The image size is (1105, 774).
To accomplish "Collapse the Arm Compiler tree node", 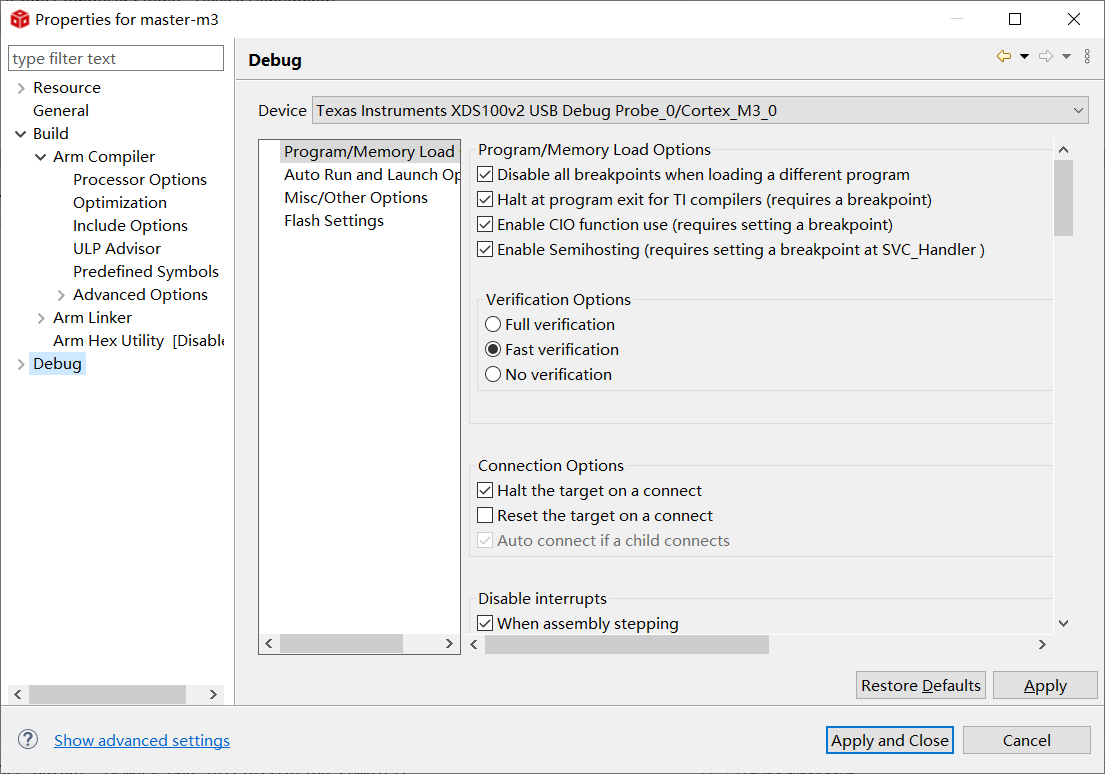I will pos(41,157).
